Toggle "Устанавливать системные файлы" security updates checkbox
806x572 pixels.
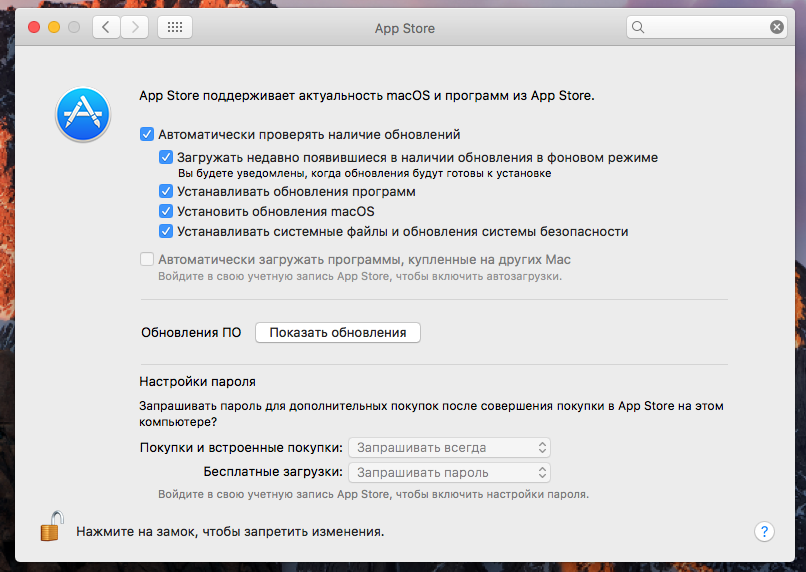[166, 231]
